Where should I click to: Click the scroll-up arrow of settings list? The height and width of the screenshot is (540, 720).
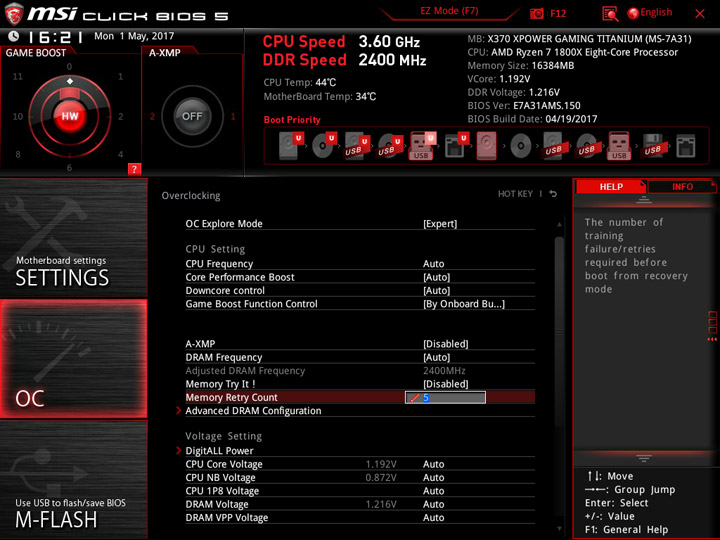(x=559, y=224)
